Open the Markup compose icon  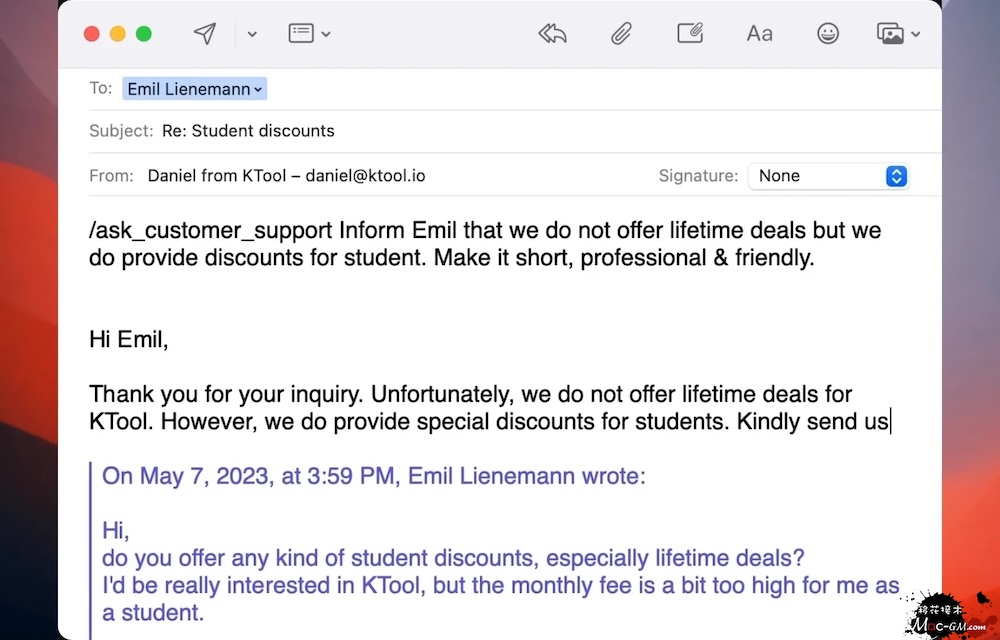(x=690, y=34)
